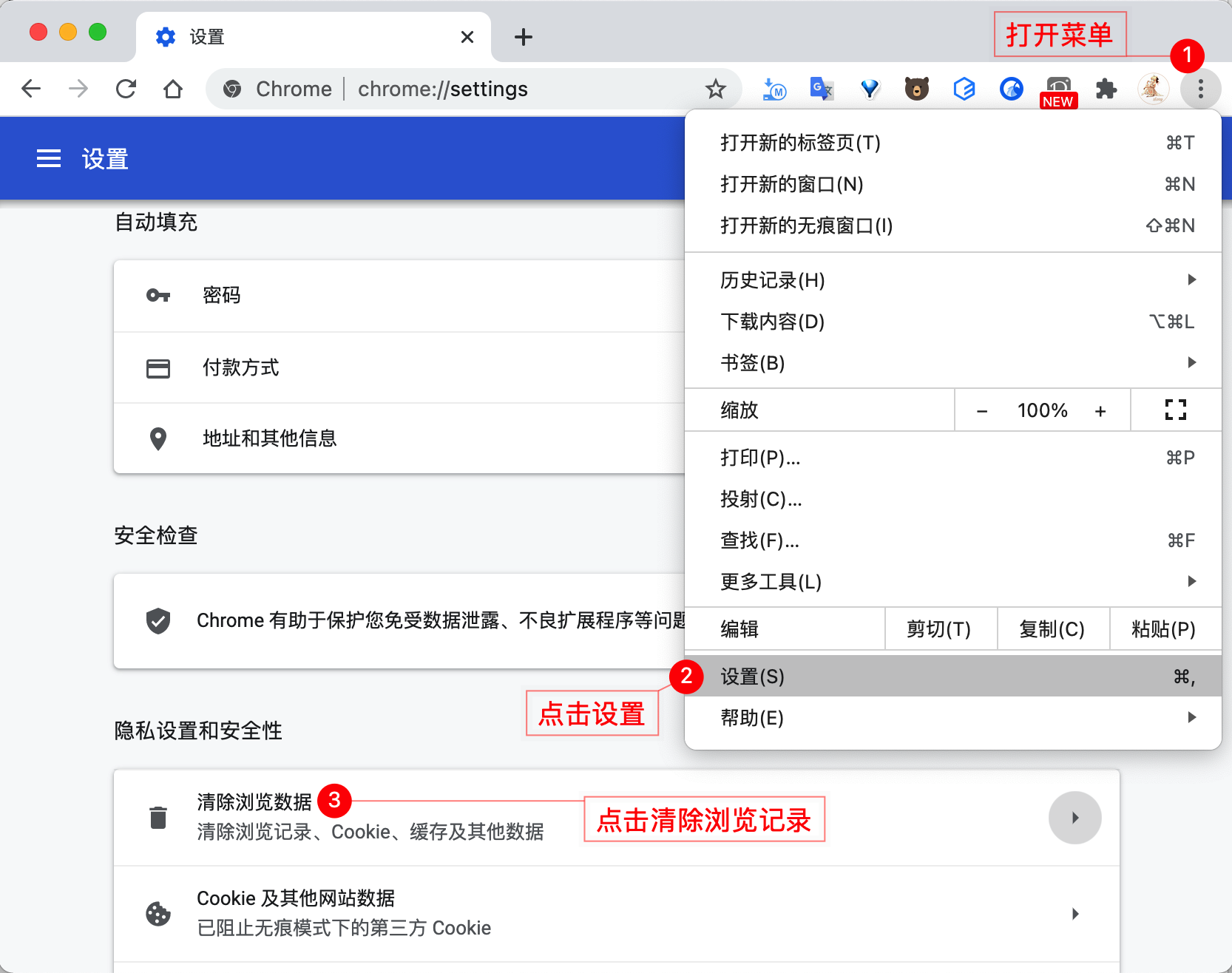Select 查找(F)... in the menu
The image size is (1232, 973).
(953, 540)
